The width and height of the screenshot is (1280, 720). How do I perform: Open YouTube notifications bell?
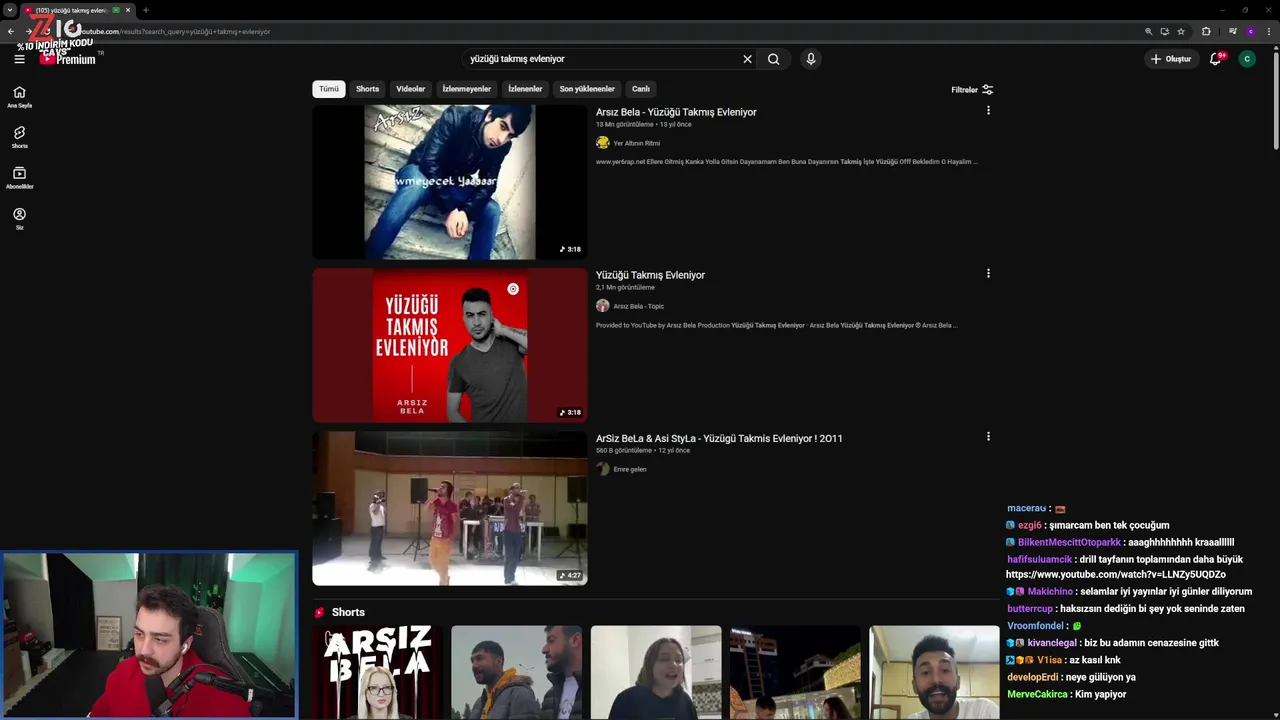[x=1216, y=59]
